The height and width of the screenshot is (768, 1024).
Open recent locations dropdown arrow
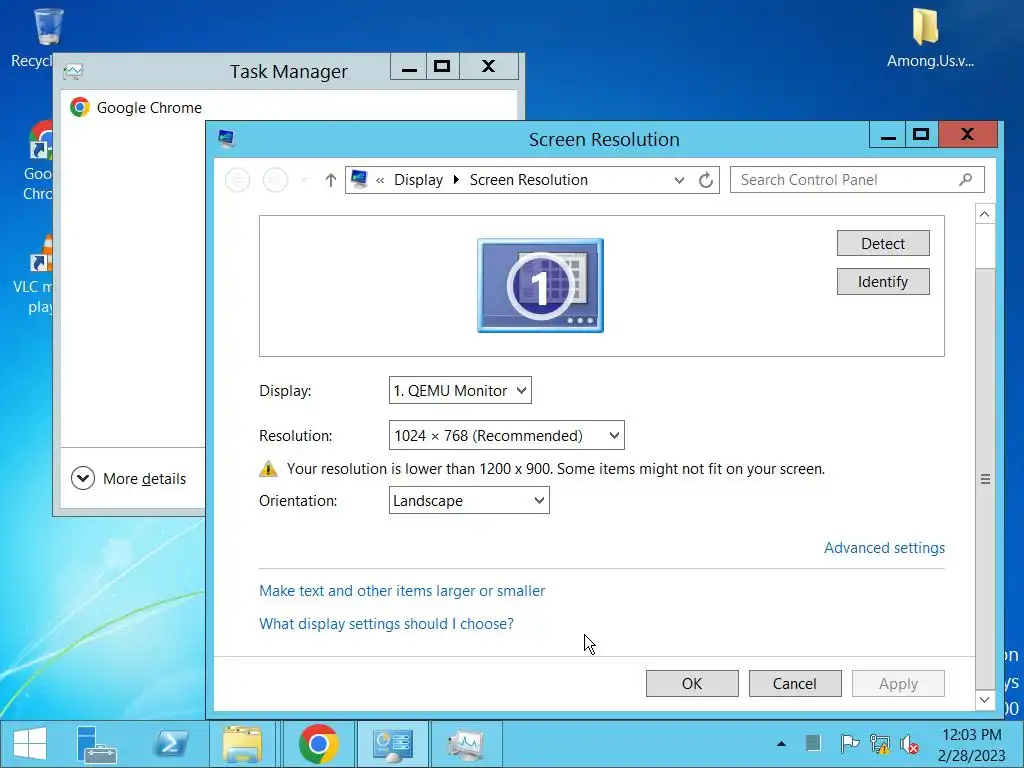point(304,180)
